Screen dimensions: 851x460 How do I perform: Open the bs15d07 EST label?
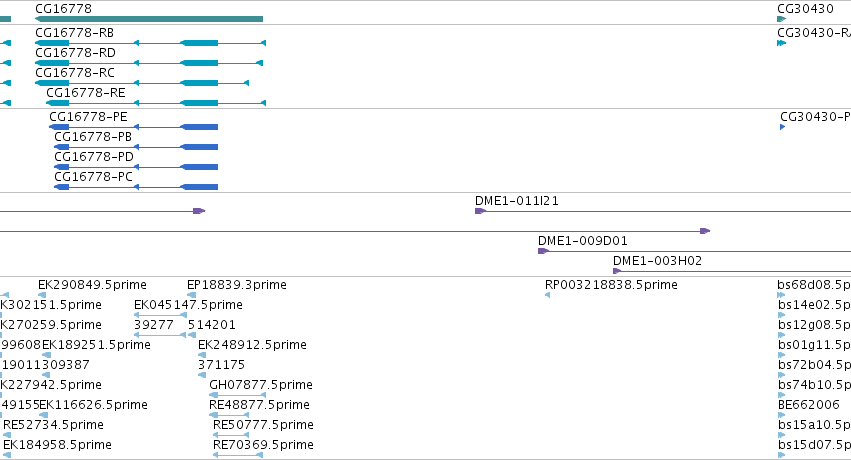point(814,445)
